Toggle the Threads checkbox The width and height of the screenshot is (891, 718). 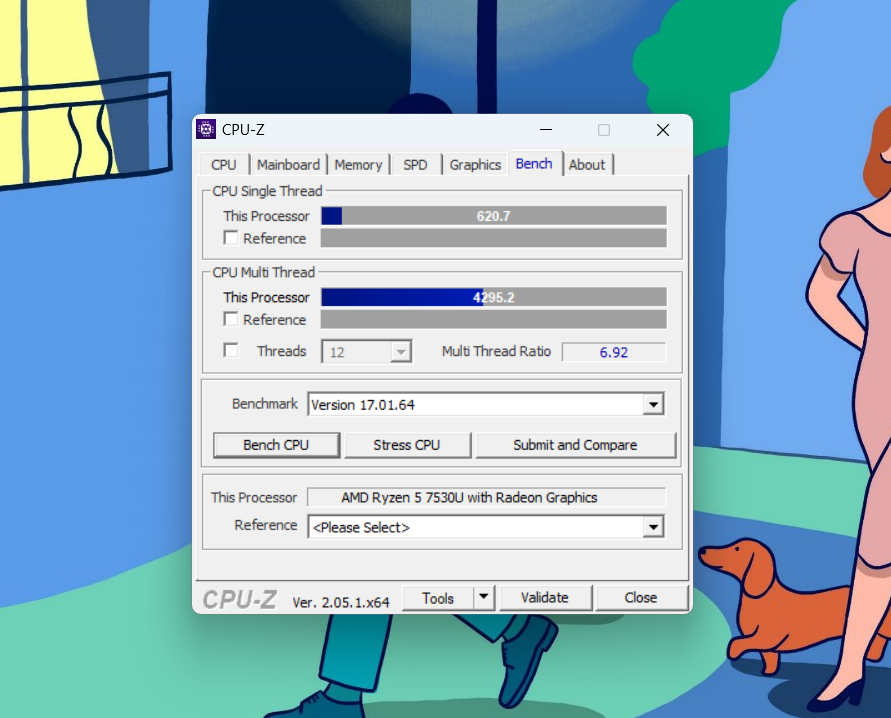(x=231, y=350)
